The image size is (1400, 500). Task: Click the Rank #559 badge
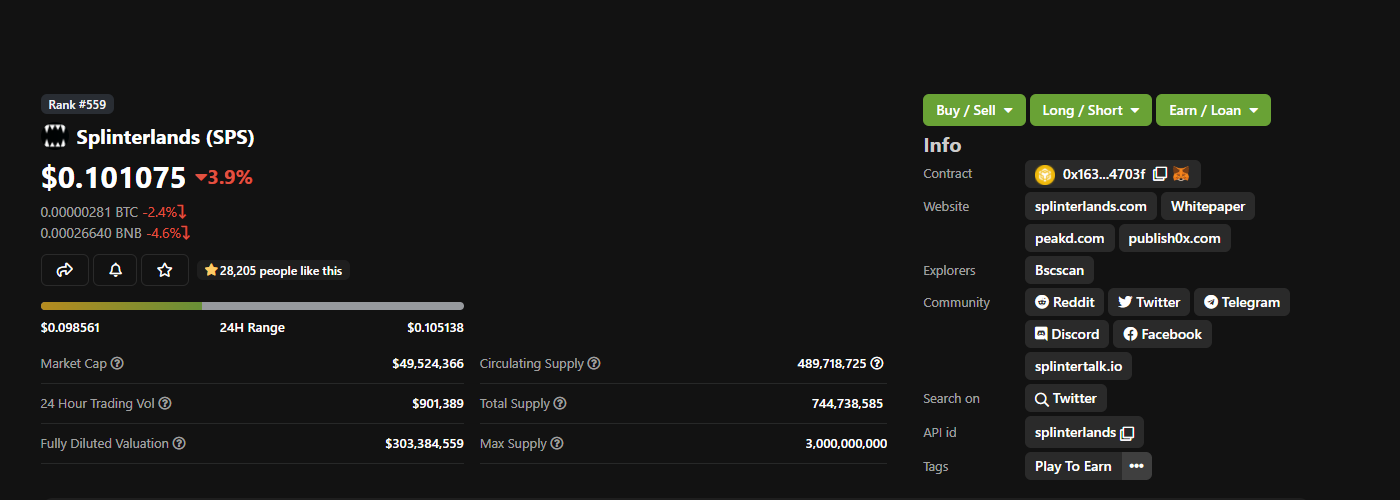click(x=77, y=104)
